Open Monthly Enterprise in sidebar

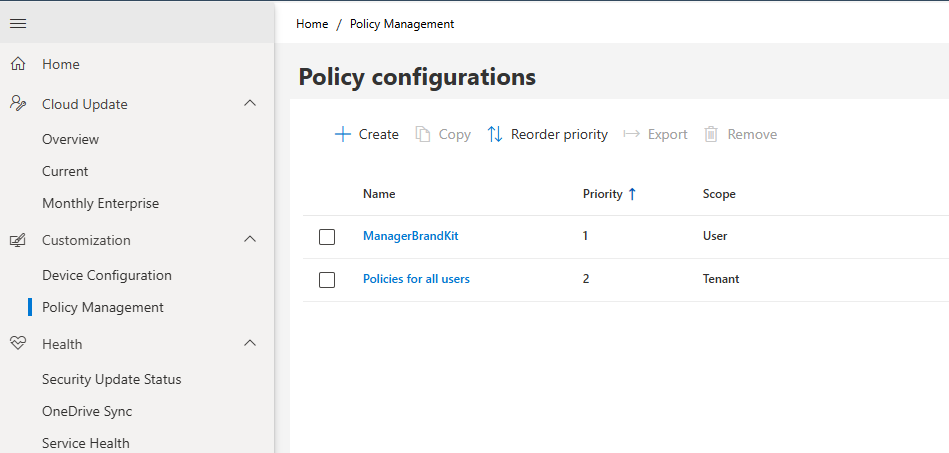(100, 203)
